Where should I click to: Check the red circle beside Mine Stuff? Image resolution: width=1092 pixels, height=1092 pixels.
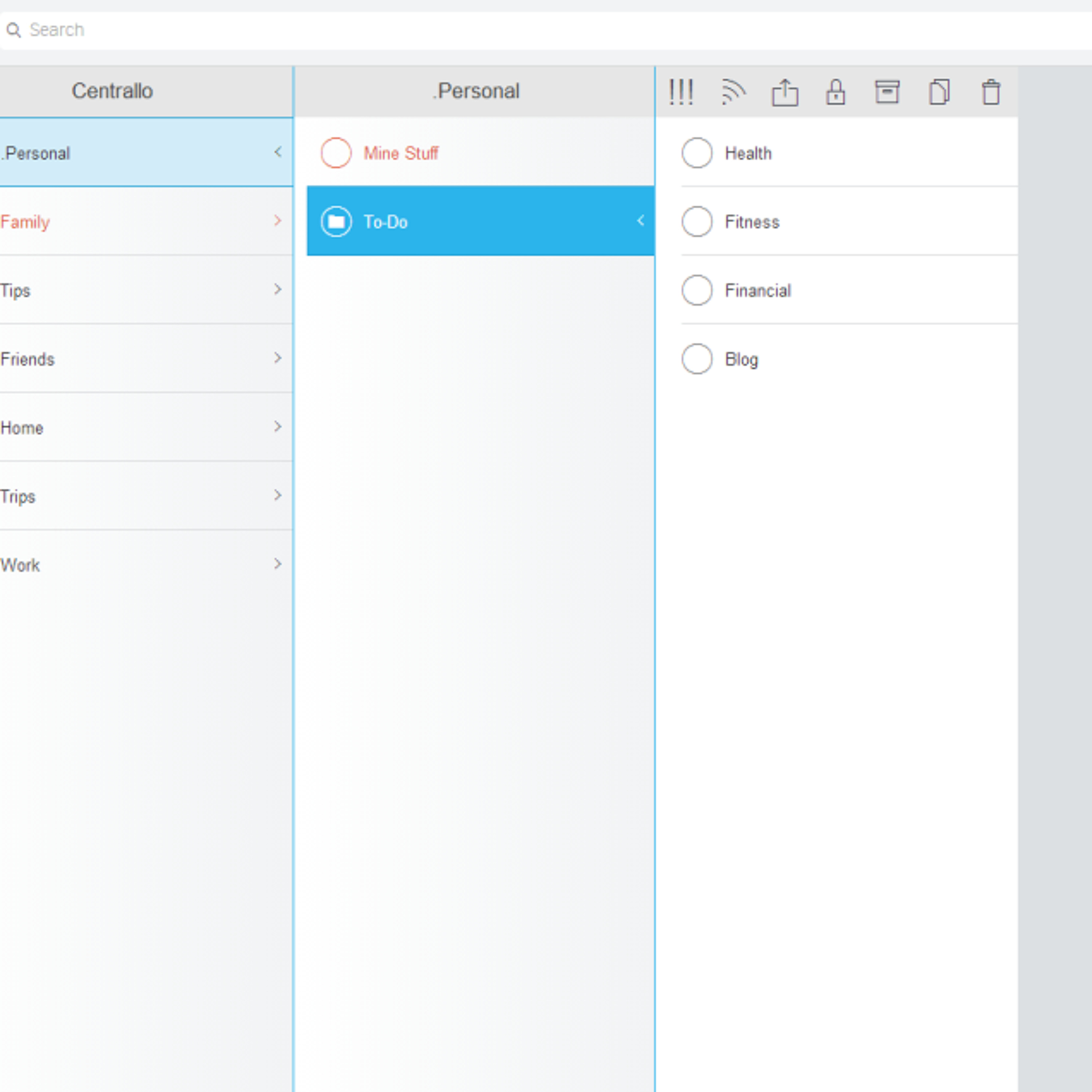[336, 153]
